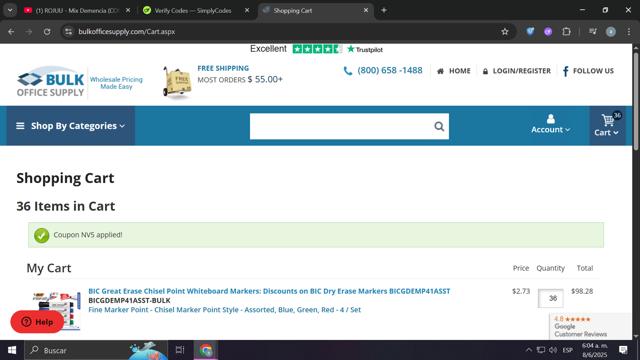Viewport: 640px width, 360px height.
Task: Open the blue shield extension icon
Action: tap(530, 31)
